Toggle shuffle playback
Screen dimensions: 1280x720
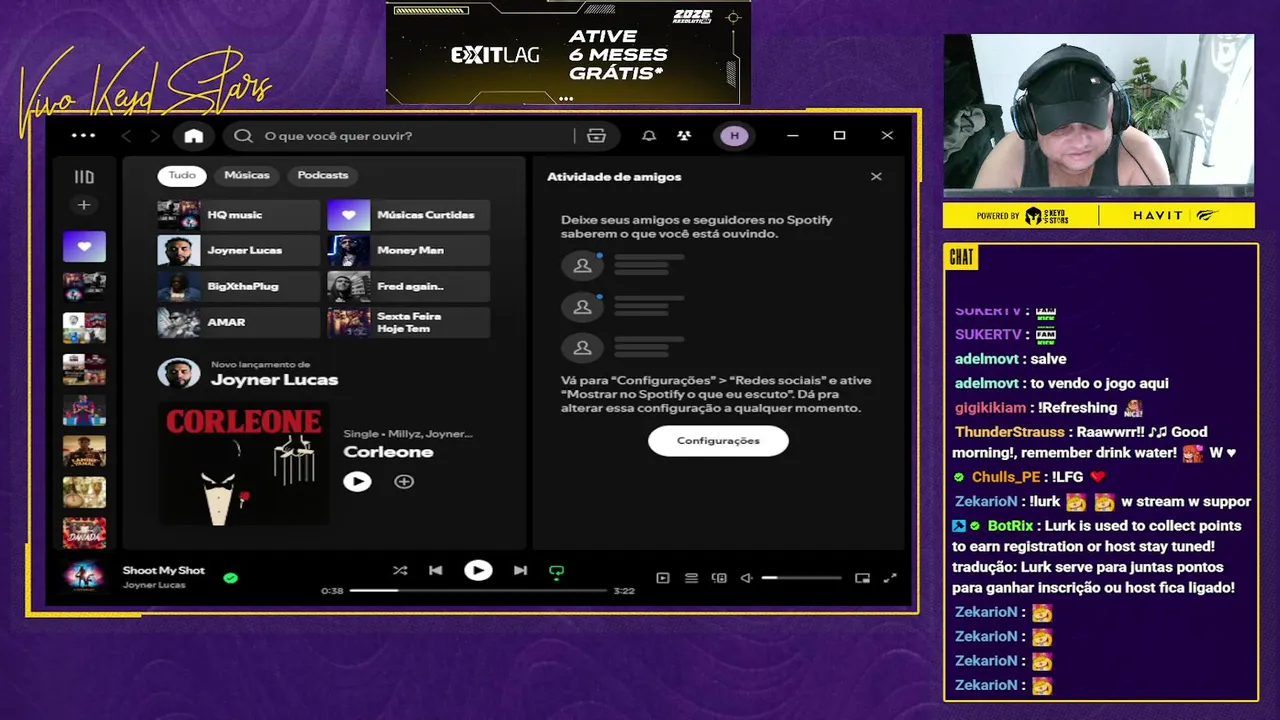click(400, 571)
